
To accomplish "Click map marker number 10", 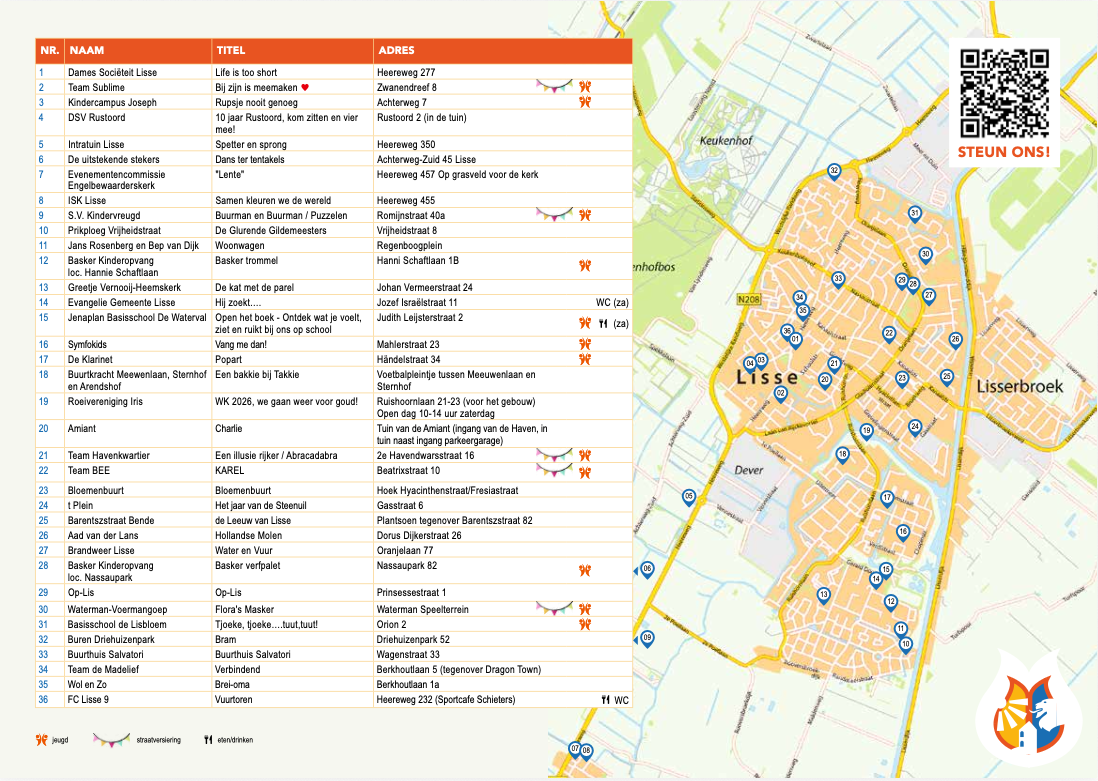I will tap(905, 645).
